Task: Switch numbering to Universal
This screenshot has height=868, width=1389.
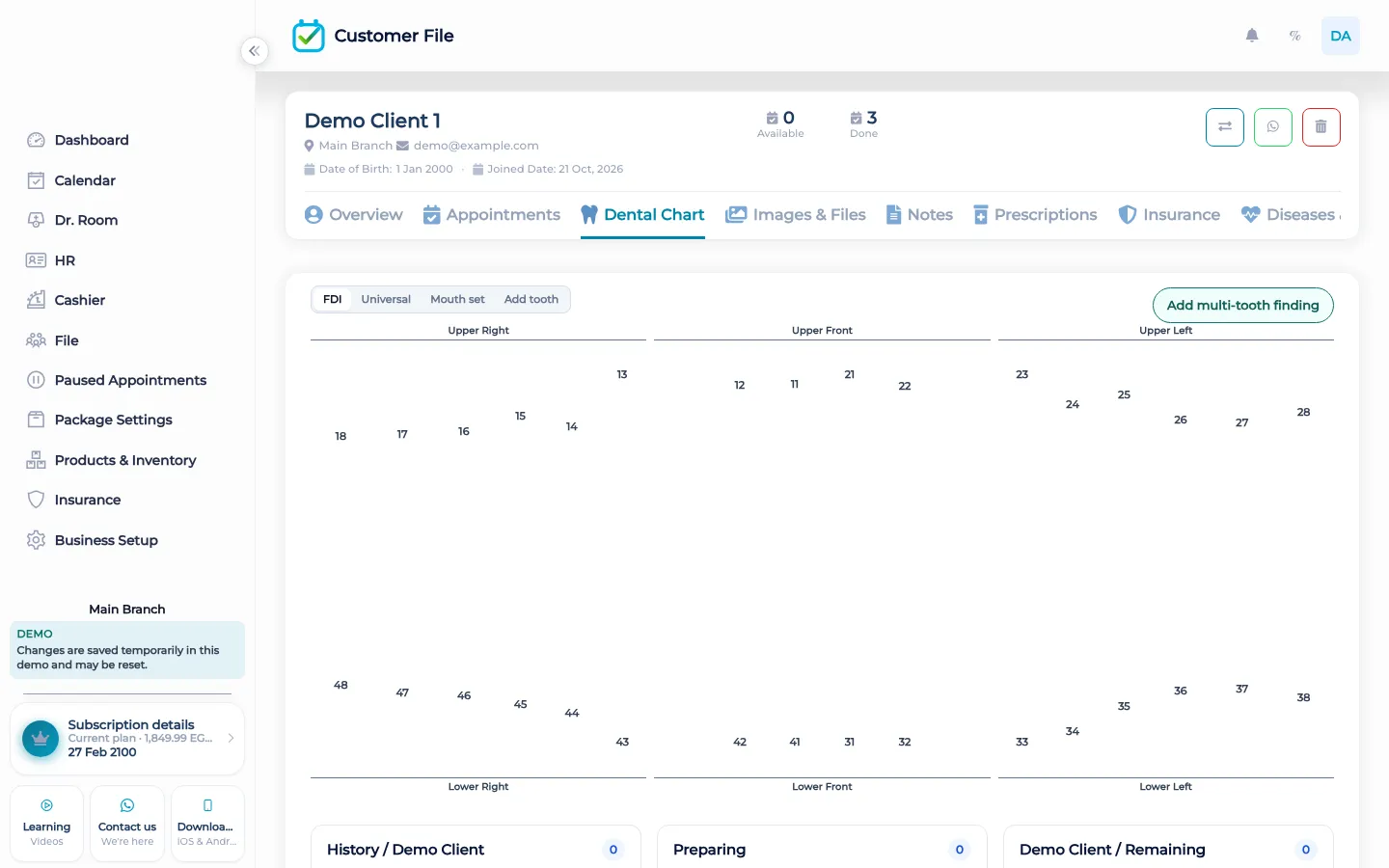Action: point(386,299)
